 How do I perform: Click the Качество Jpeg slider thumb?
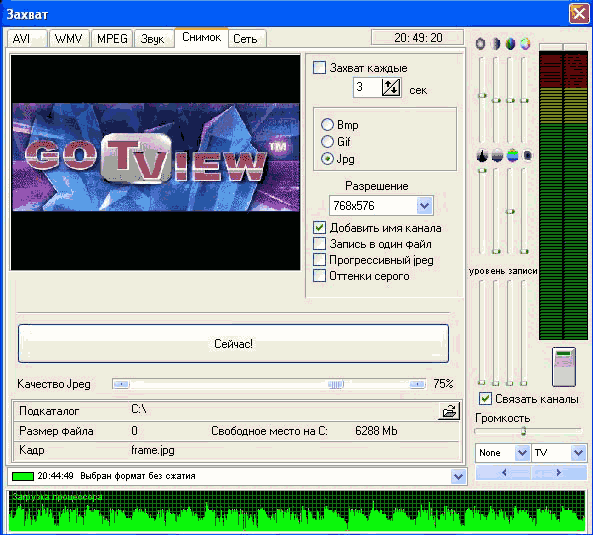pos(336,384)
